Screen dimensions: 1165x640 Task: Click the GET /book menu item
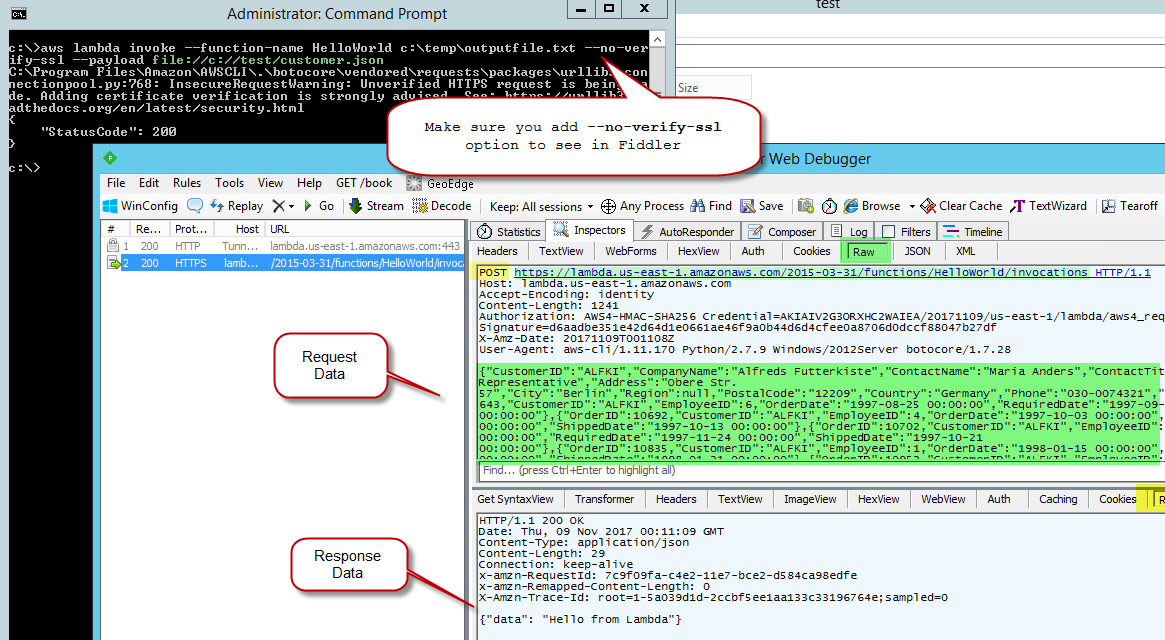[x=364, y=183]
